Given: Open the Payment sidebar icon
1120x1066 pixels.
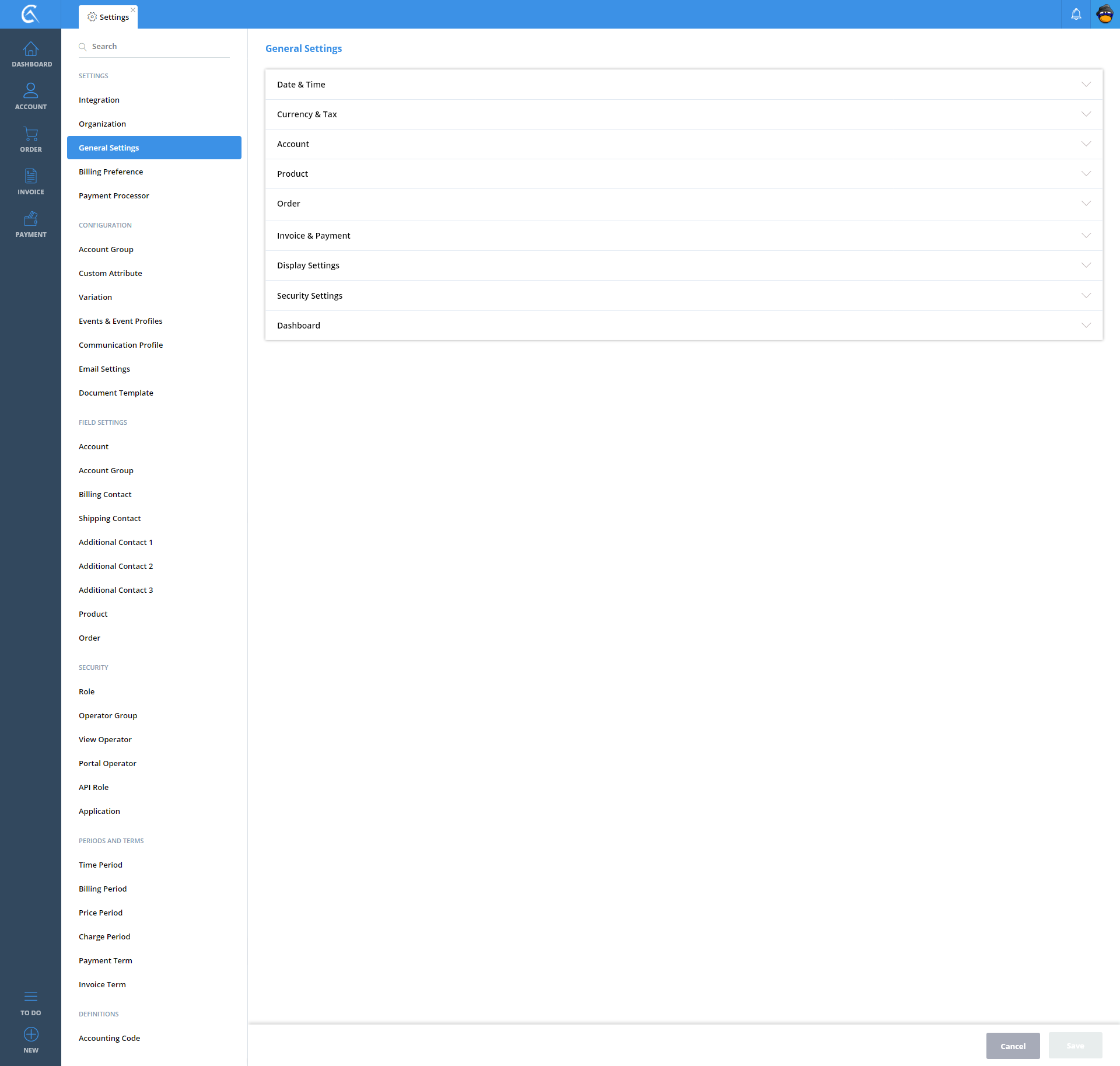Looking at the screenshot, I should click(x=30, y=219).
